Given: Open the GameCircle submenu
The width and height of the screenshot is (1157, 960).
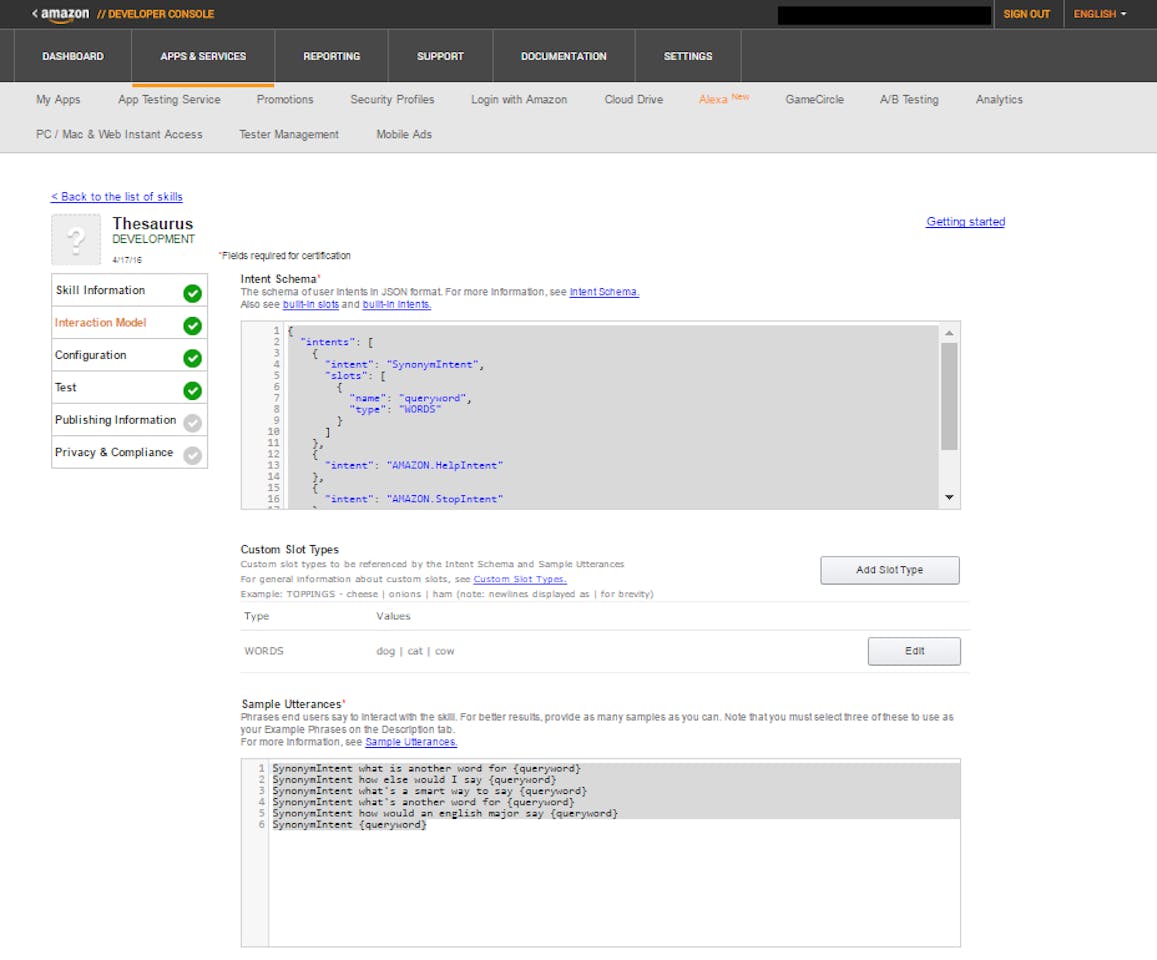Looking at the screenshot, I should click(815, 99).
